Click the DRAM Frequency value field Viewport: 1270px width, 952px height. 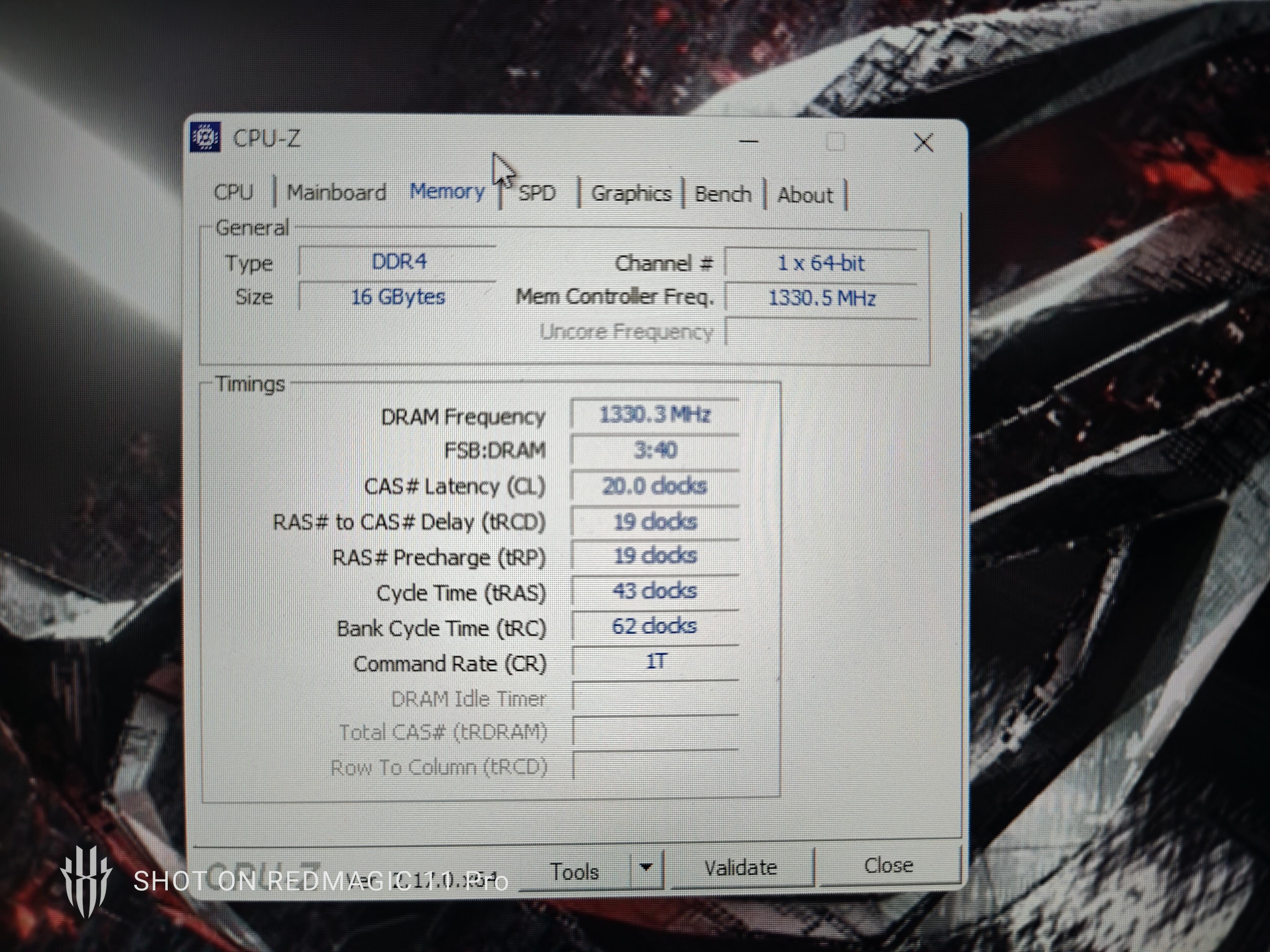[655, 415]
